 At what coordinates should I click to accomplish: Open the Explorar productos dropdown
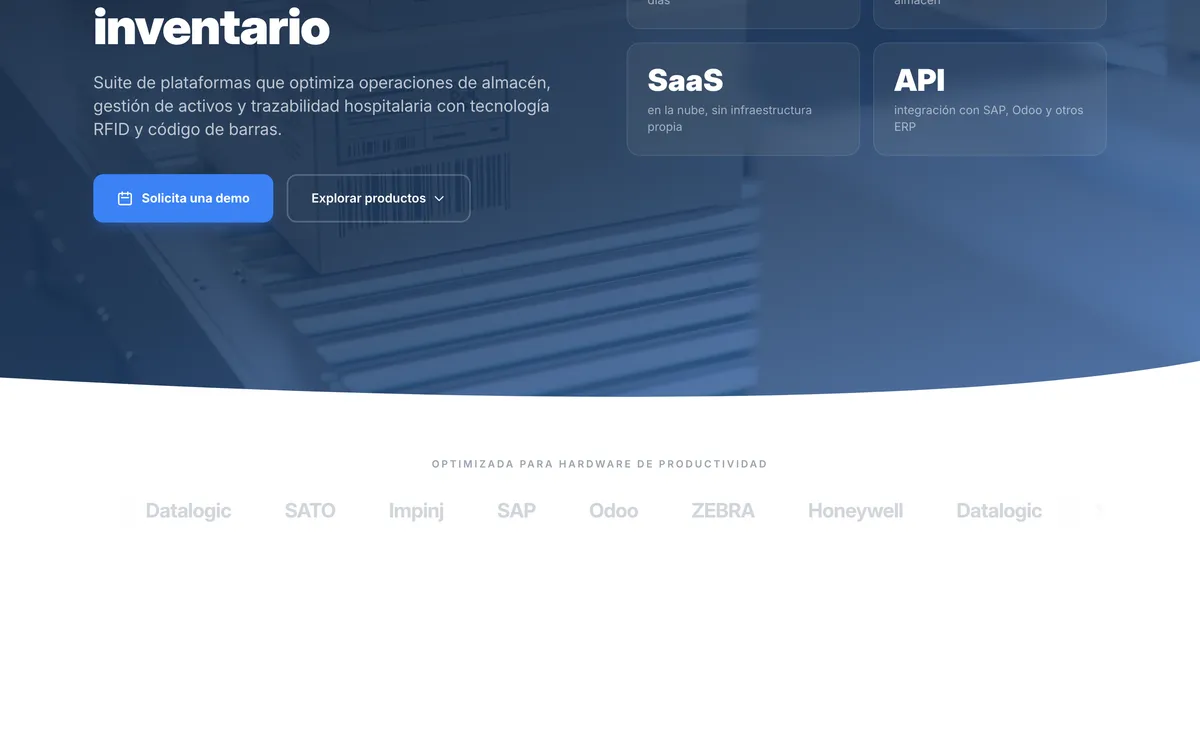point(378,198)
